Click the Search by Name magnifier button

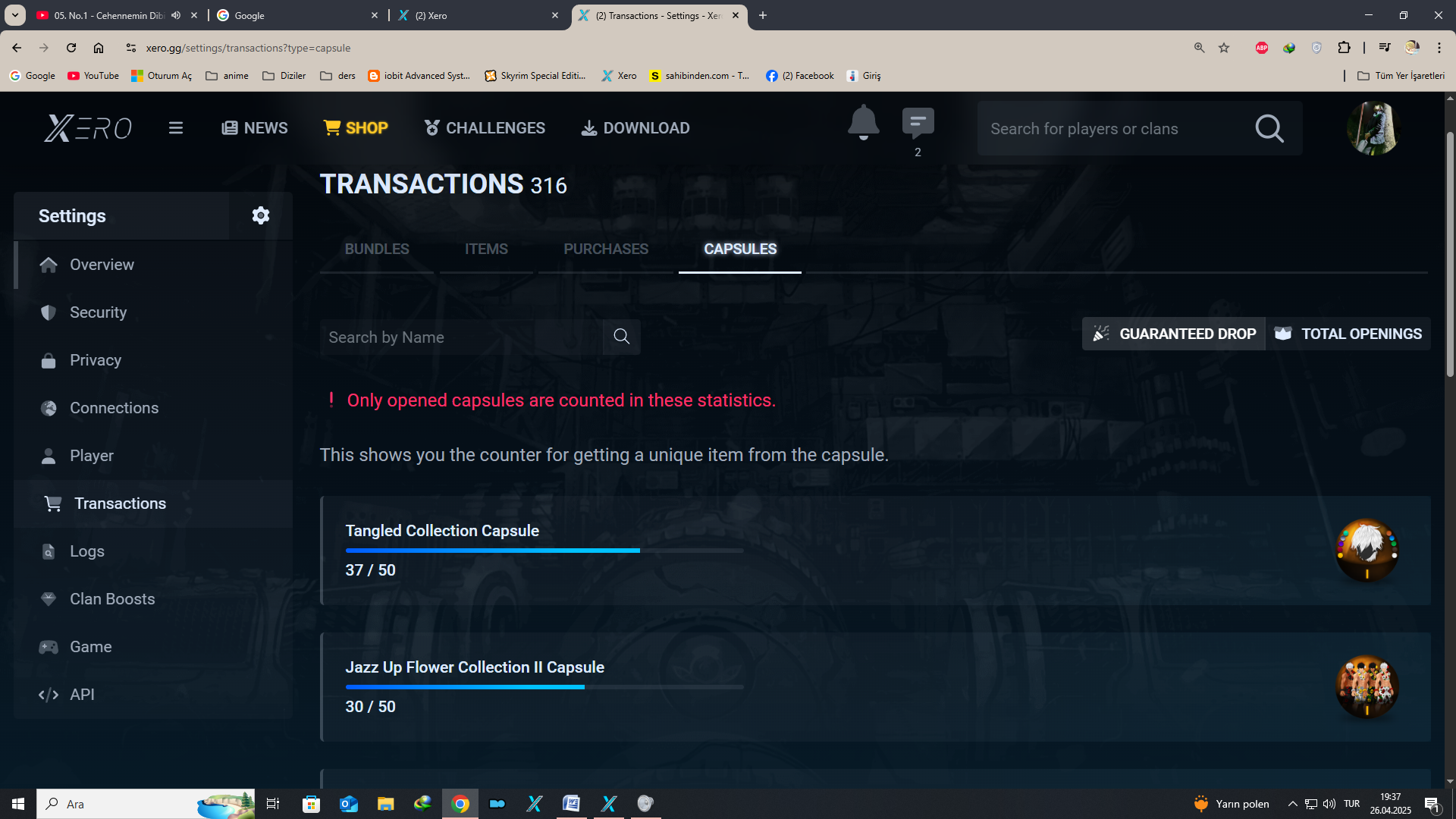[621, 337]
